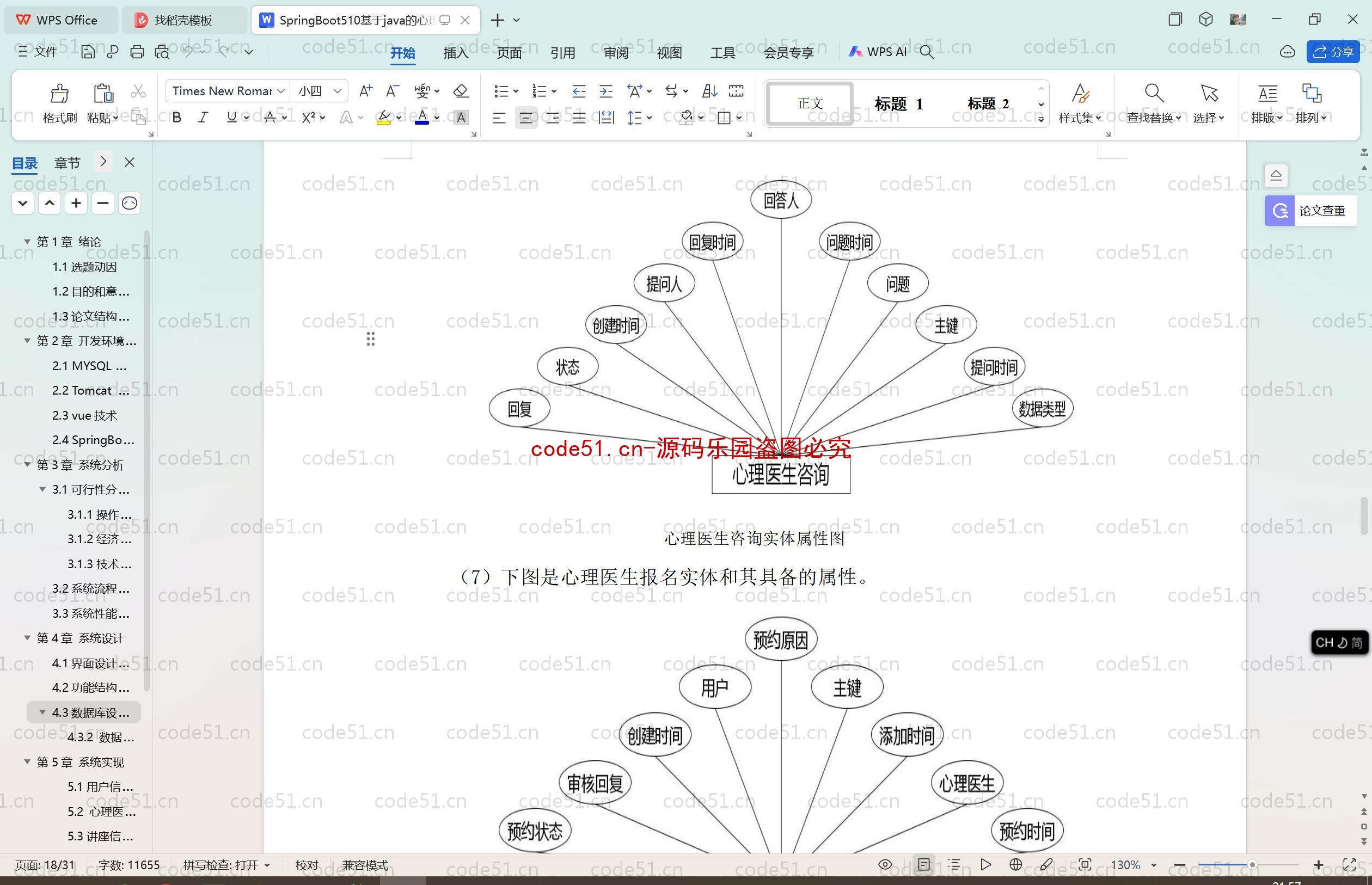Screen dimensions: 1372x885
Task: Open the line spacing dropdown
Action: pos(650,118)
